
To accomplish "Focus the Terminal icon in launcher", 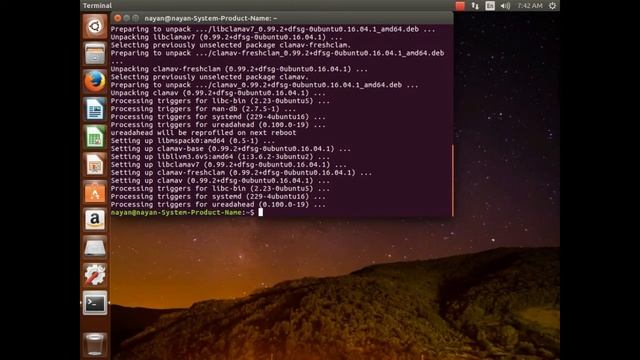I will 95,303.
